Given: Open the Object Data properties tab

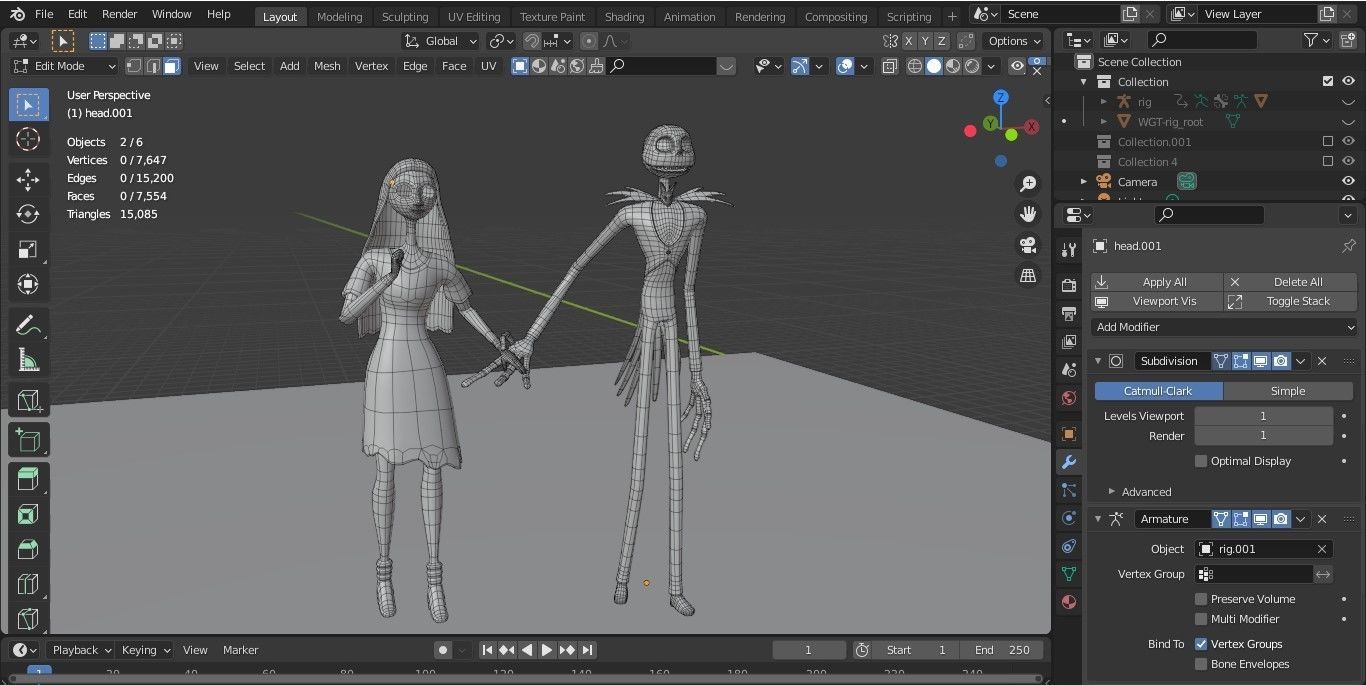Looking at the screenshot, I should 1069,574.
